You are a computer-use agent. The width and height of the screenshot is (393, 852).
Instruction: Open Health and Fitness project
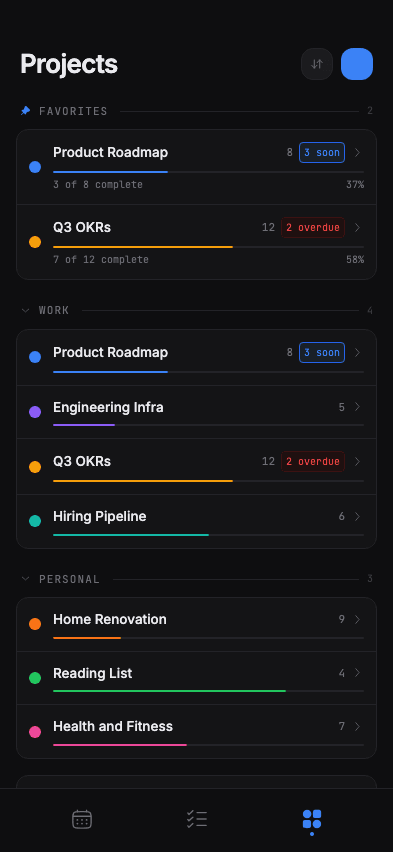[x=196, y=731]
